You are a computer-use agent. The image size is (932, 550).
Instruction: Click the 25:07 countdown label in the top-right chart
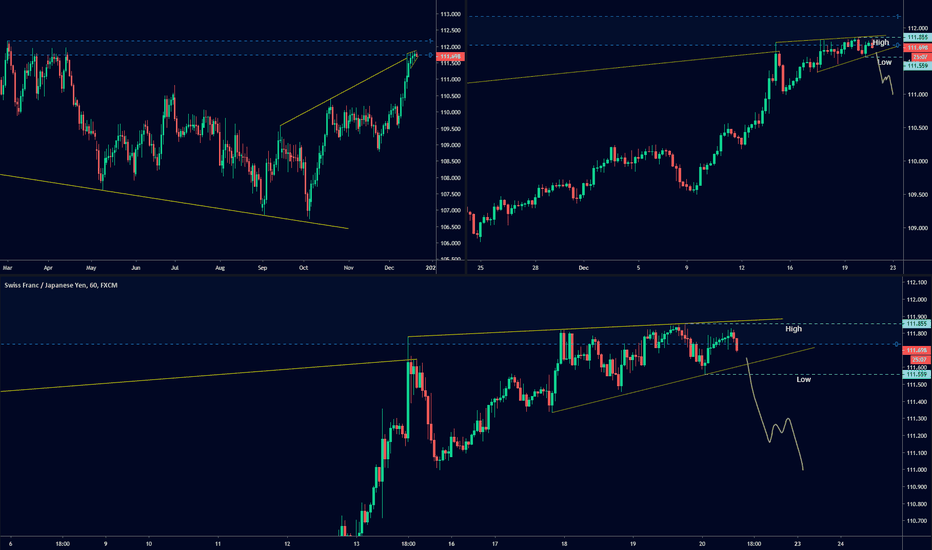(920, 57)
